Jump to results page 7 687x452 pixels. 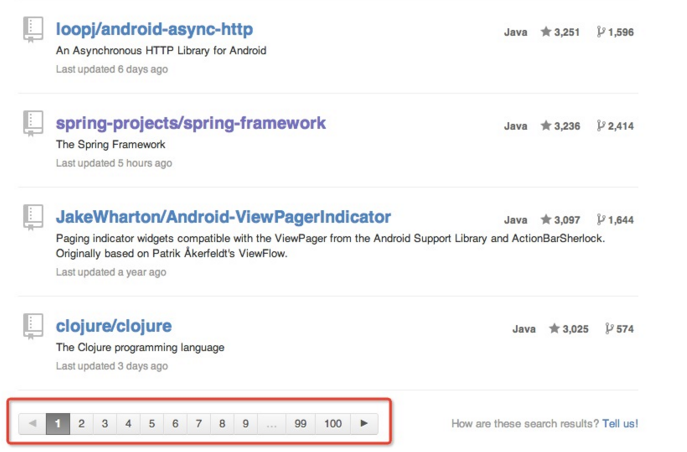[x=198, y=424]
